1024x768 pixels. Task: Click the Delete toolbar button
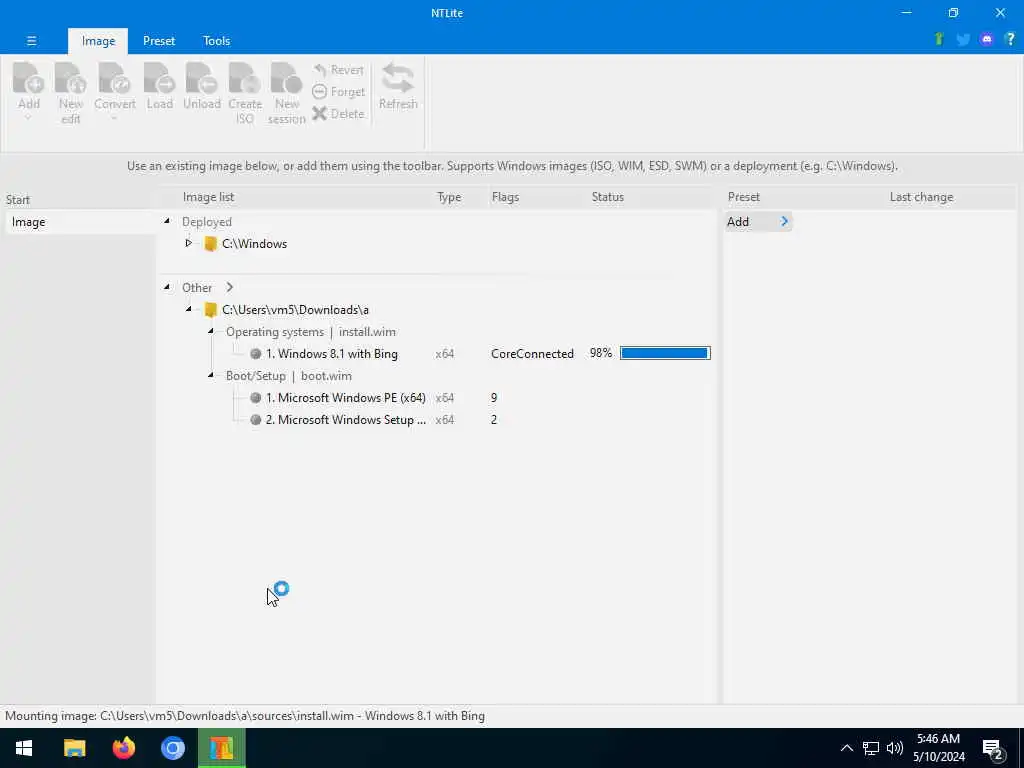tap(338, 114)
